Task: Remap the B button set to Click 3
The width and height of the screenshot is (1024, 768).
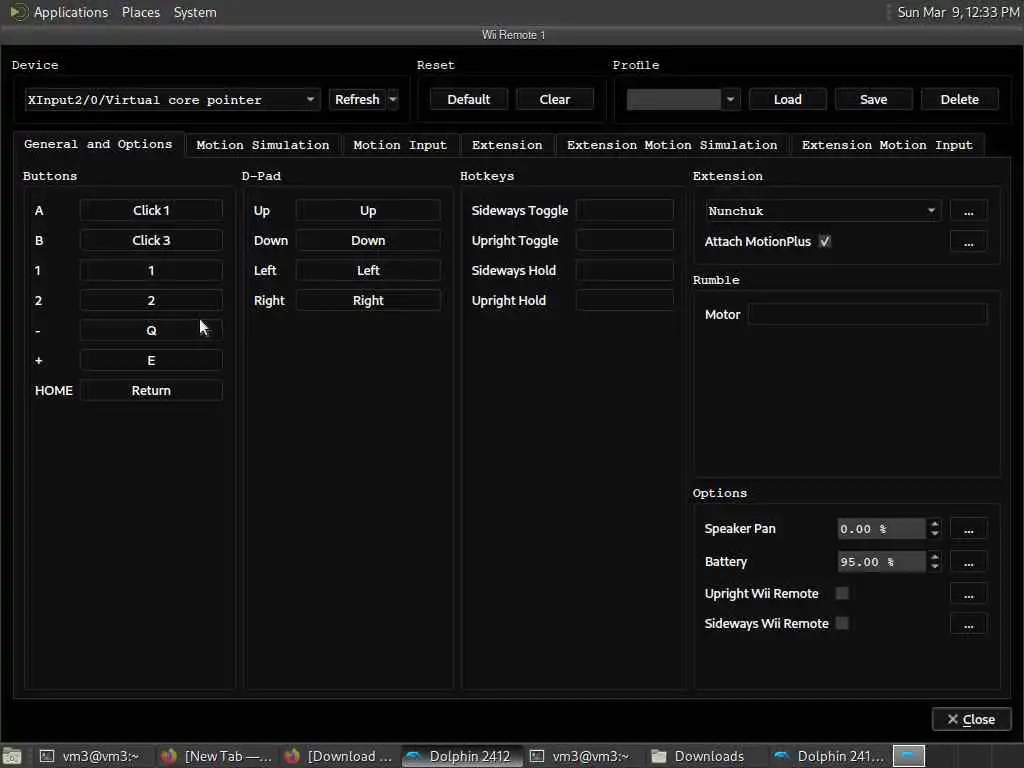Action: 151,240
